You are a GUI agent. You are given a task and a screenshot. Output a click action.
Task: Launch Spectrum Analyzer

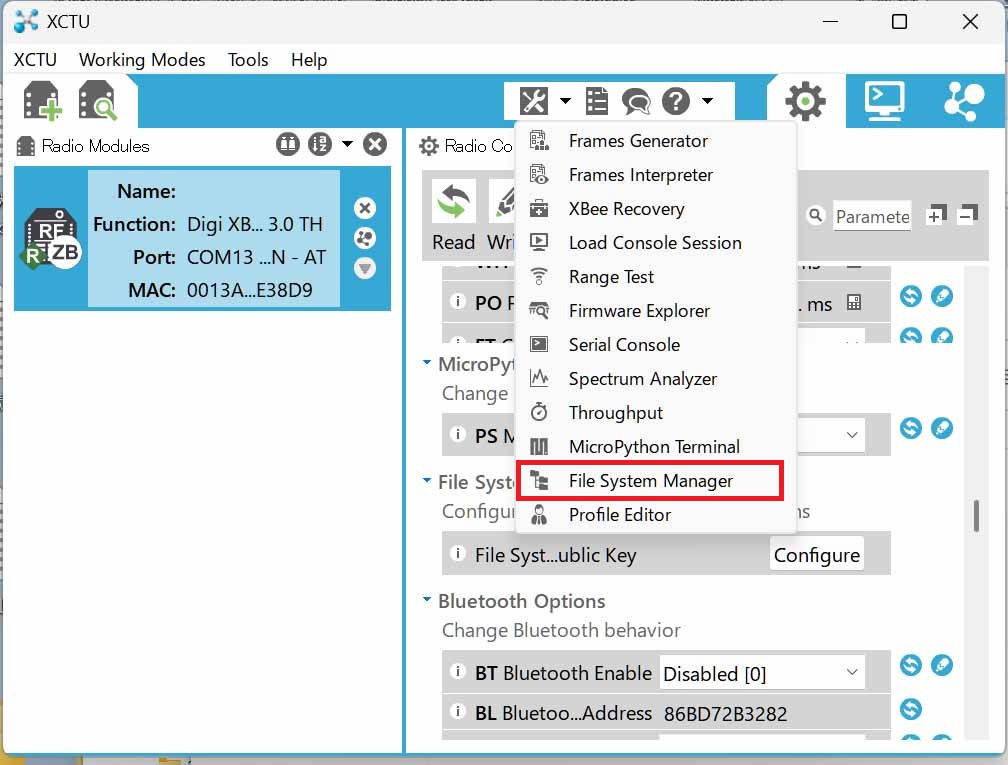coord(656,379)
